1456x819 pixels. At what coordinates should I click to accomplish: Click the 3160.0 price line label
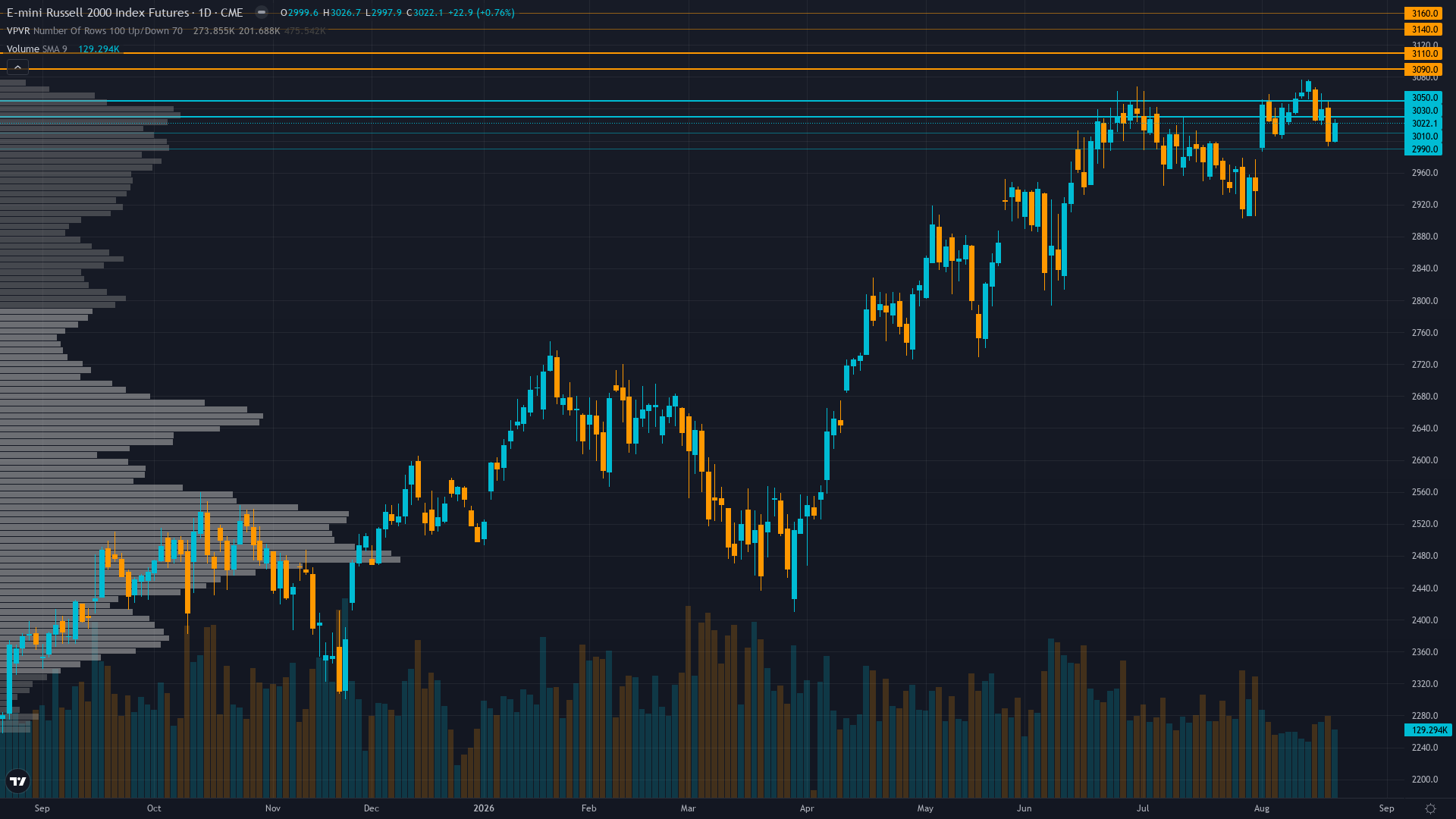1423,13
